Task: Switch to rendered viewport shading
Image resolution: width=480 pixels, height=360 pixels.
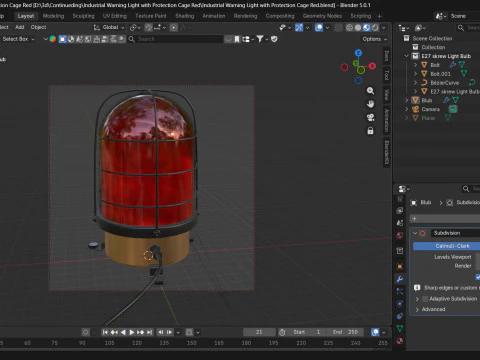Action: click(375, 27)
